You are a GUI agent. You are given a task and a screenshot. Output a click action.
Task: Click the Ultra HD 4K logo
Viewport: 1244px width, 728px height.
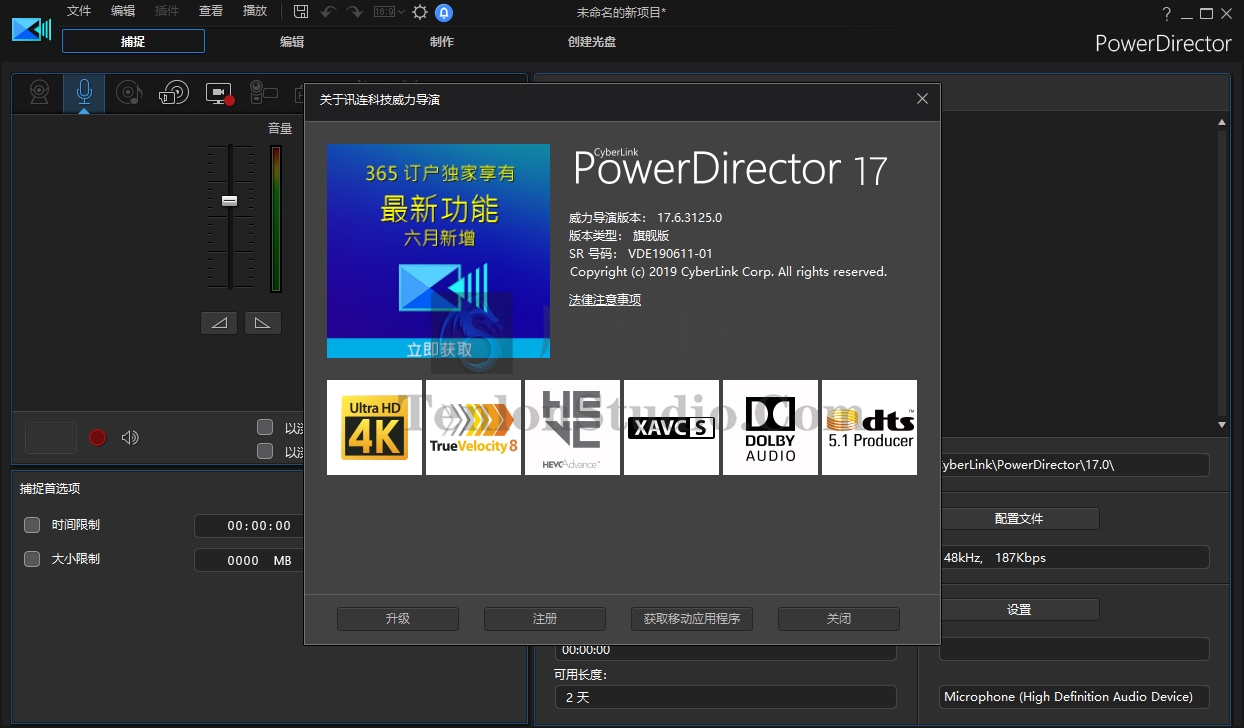pyautogui.click(x=374, y=427)
